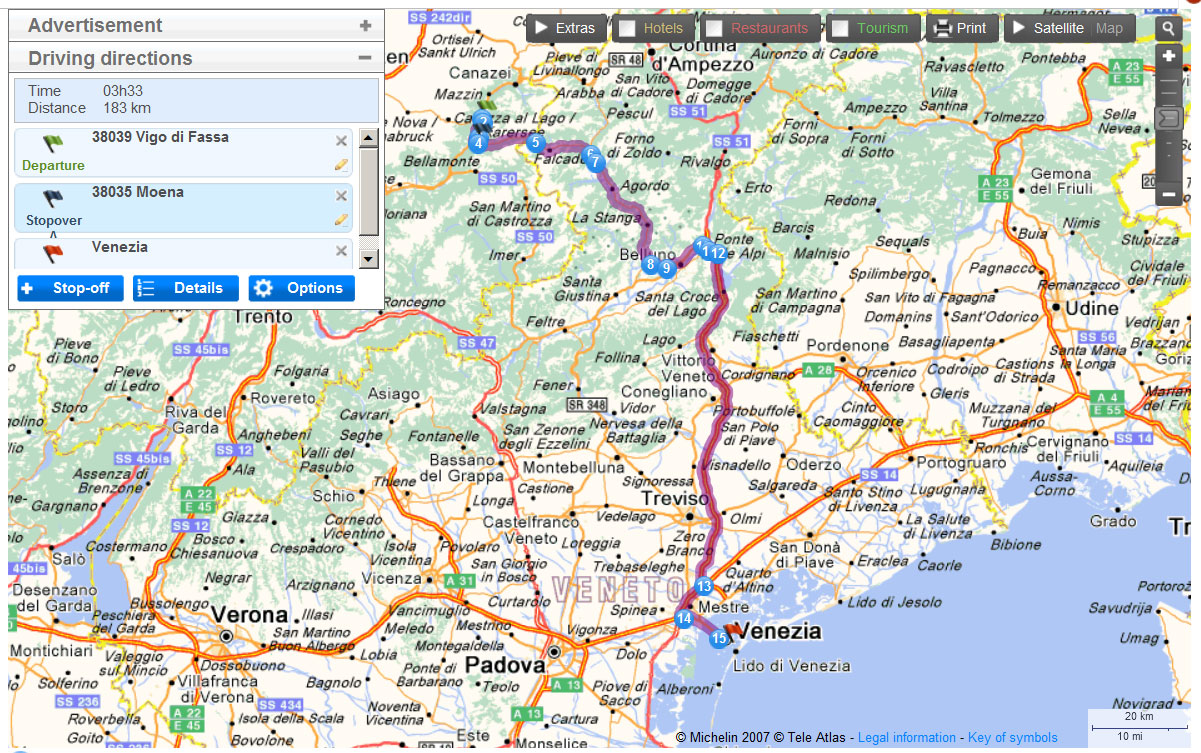Click the waypoint list scroll-up arrow
The height and width of the screenshot is (753, 1201).
(x=368, y=139)
